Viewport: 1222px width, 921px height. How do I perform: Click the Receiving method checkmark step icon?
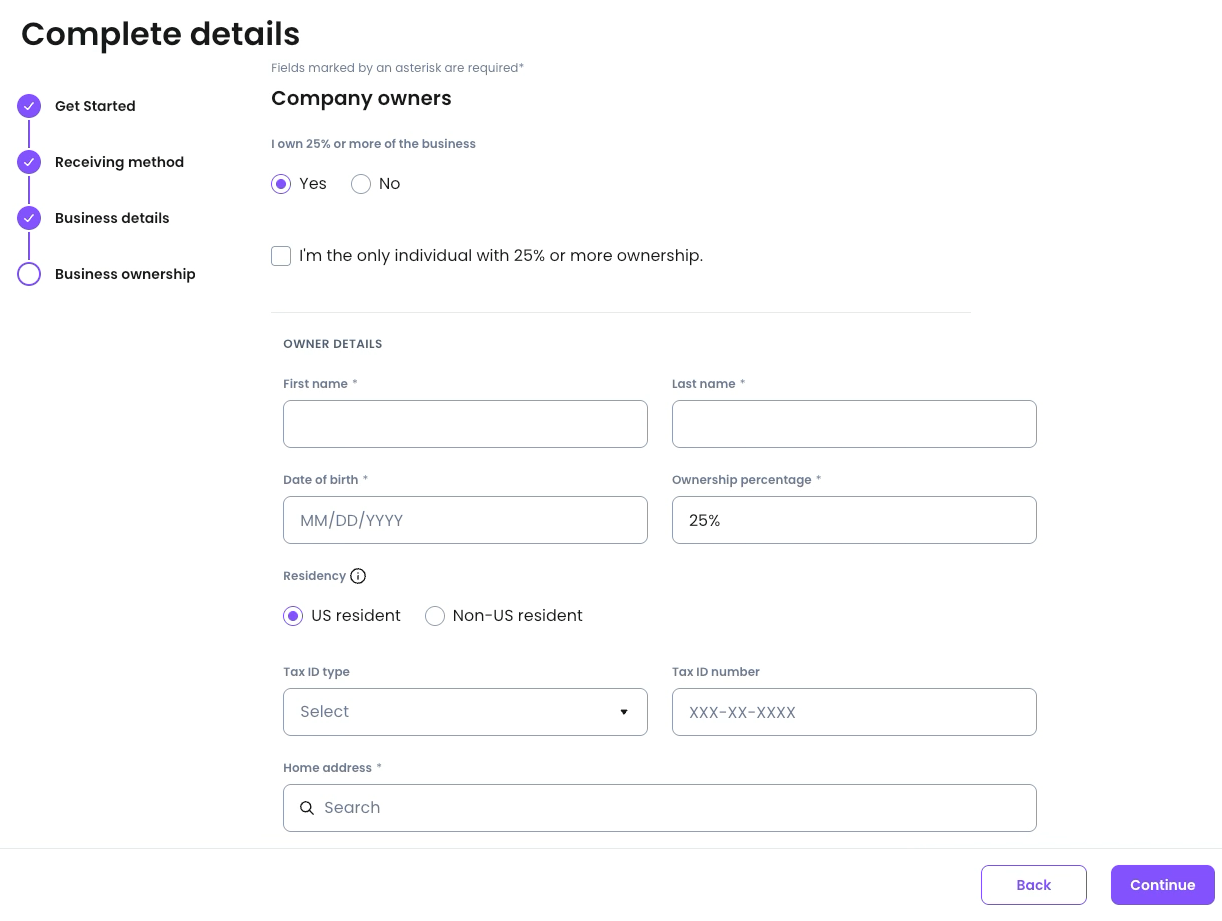(x=29, y=162)
